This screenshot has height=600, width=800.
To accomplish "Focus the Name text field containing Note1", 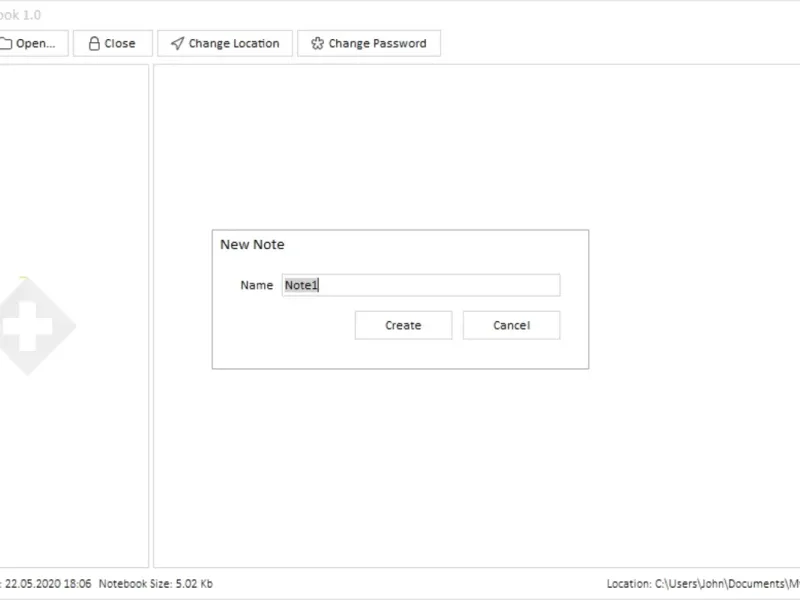I will pyautogui.click(x=420, y=285).
